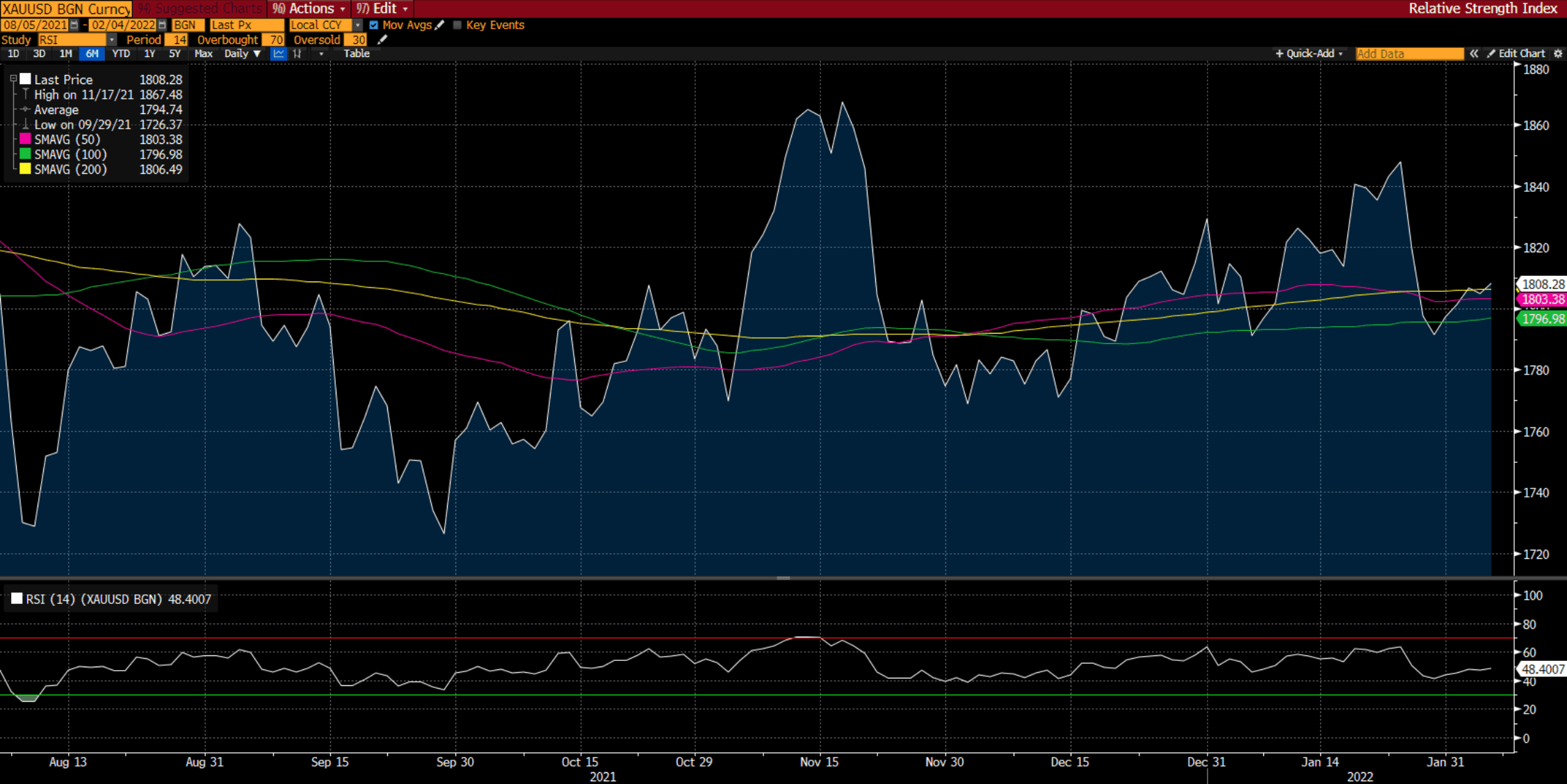Open the start date calendar picker

[x=74, y=25]
